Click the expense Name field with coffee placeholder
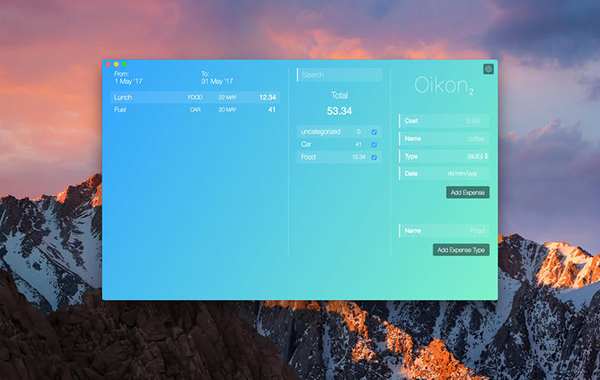The height and width of the screenshot is (380, 600). 444,139
